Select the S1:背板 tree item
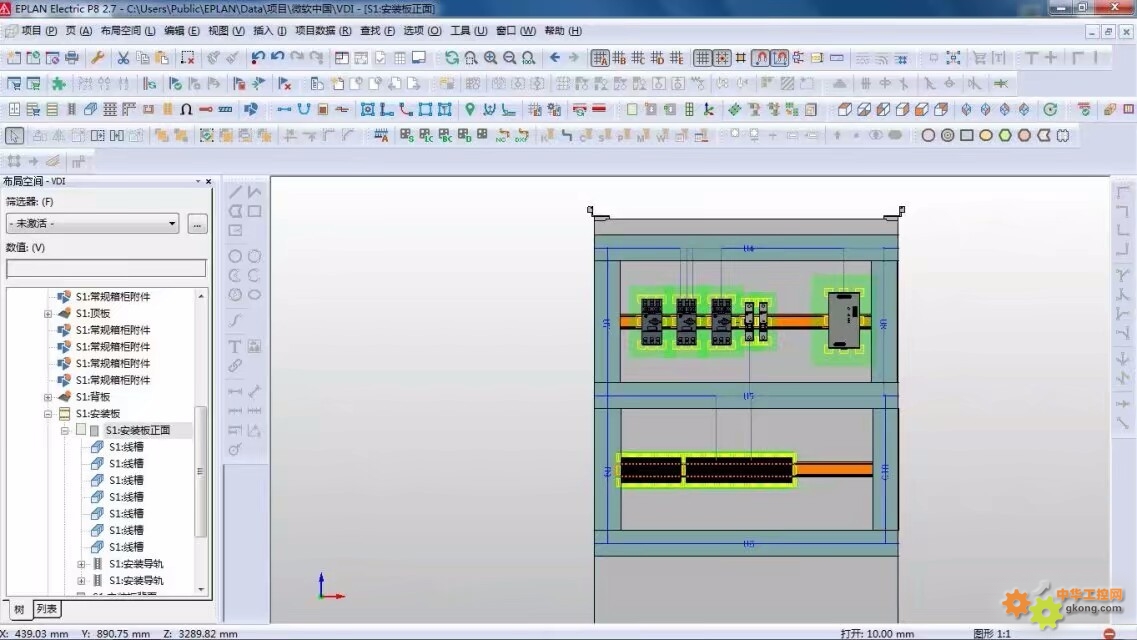Screen dimensions: 1137x640 (93, 396)
